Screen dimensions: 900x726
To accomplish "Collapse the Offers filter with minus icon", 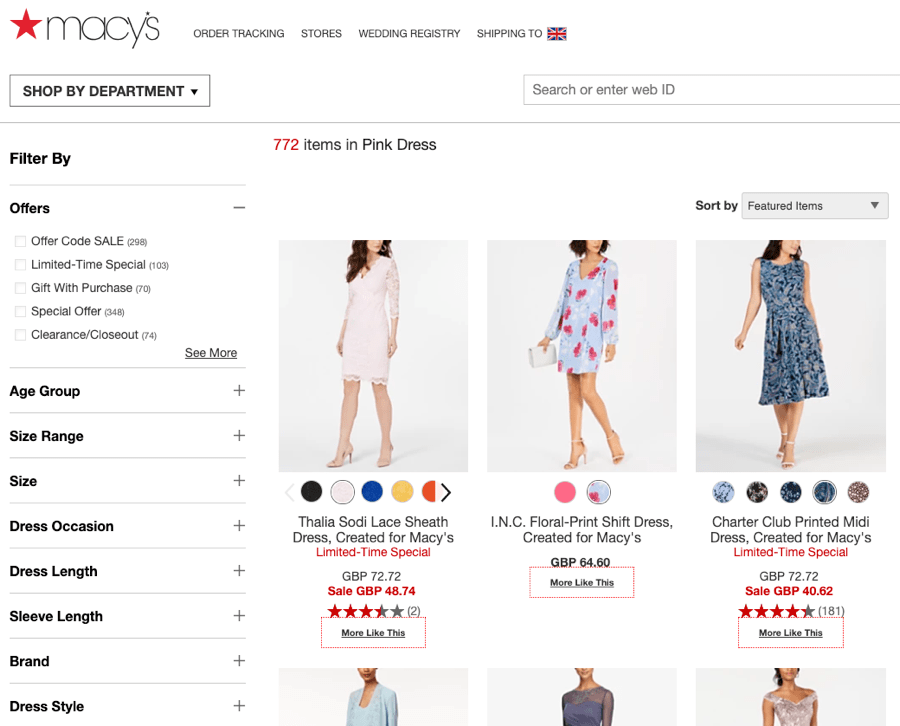I will click(x=239, y=208).
